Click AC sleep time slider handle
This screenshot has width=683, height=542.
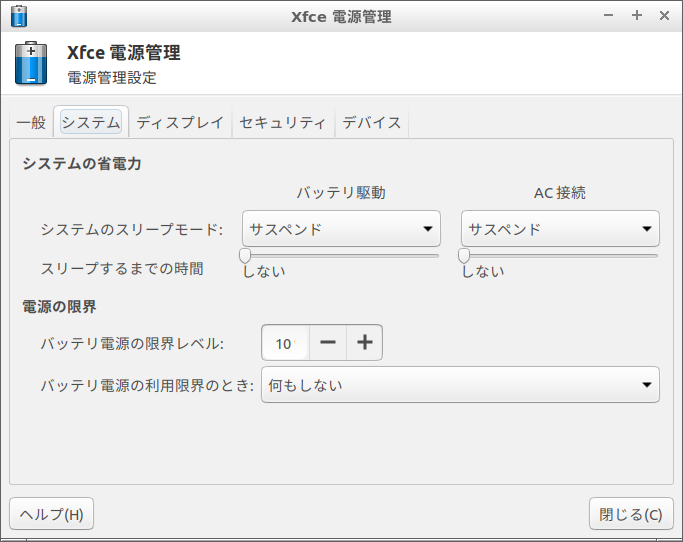click(464, 256)
